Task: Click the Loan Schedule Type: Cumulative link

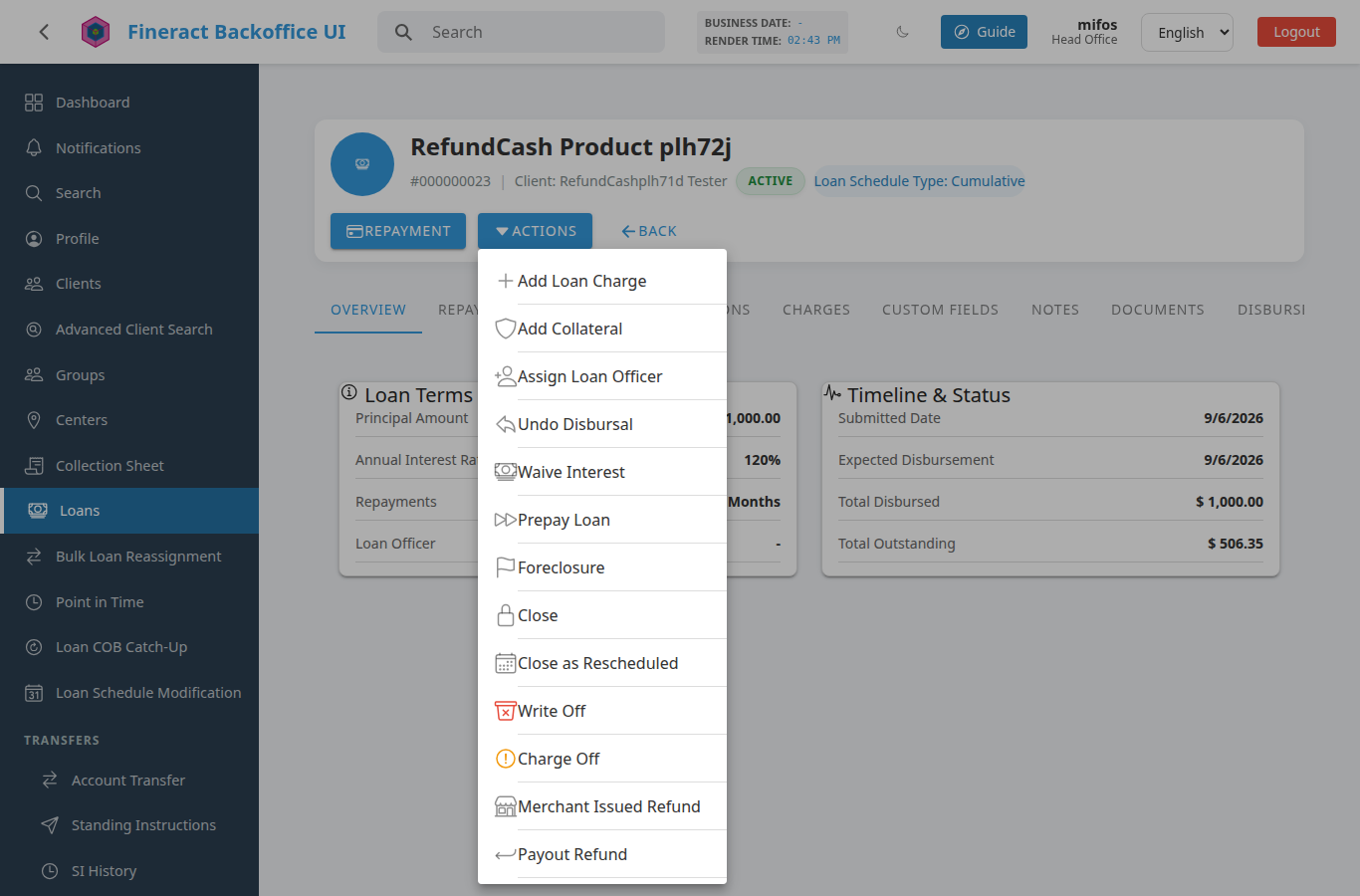Action: [919, 181]
